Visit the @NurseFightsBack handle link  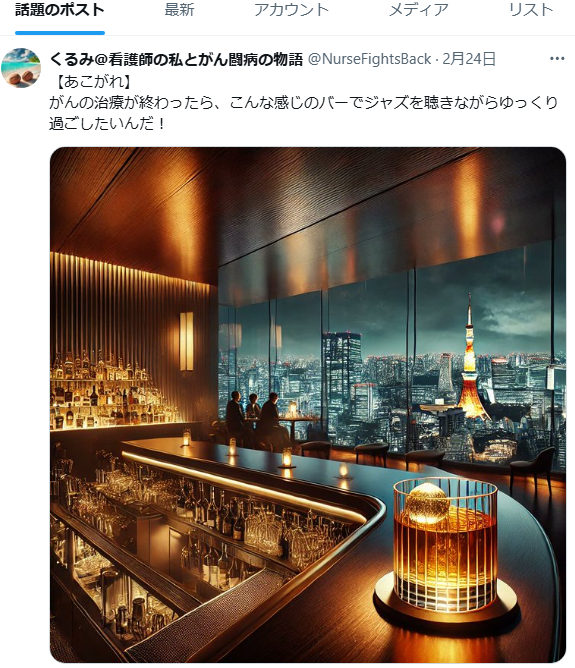[369, 59]
